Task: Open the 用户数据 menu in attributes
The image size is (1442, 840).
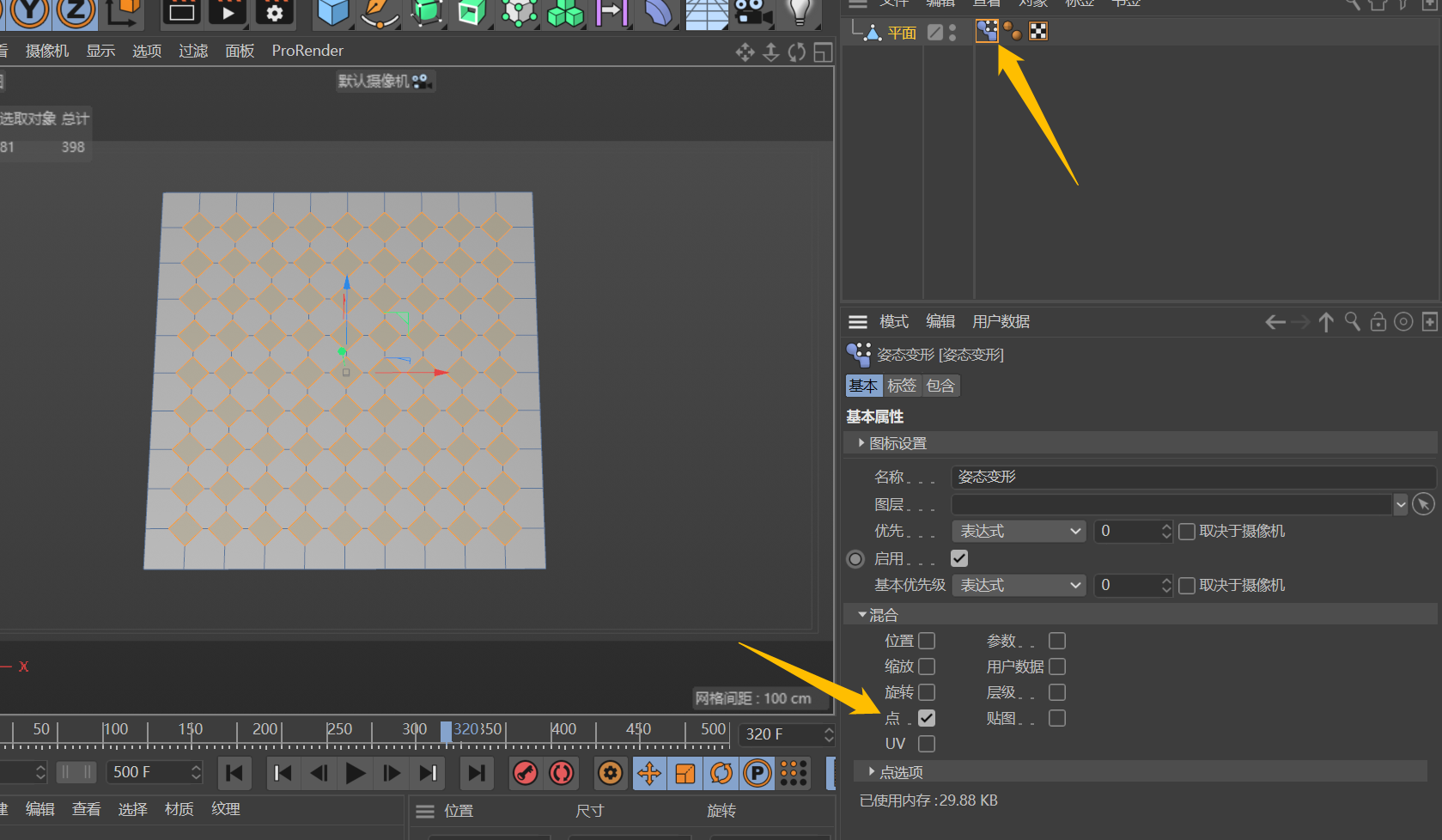Action: coord(1001,321)
